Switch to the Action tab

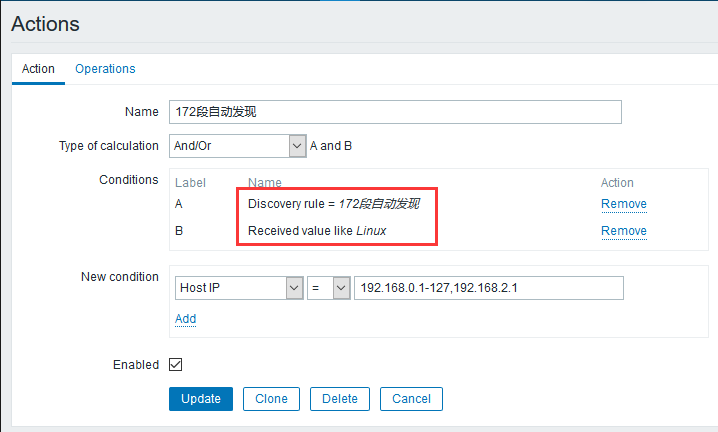click(38, 69)
